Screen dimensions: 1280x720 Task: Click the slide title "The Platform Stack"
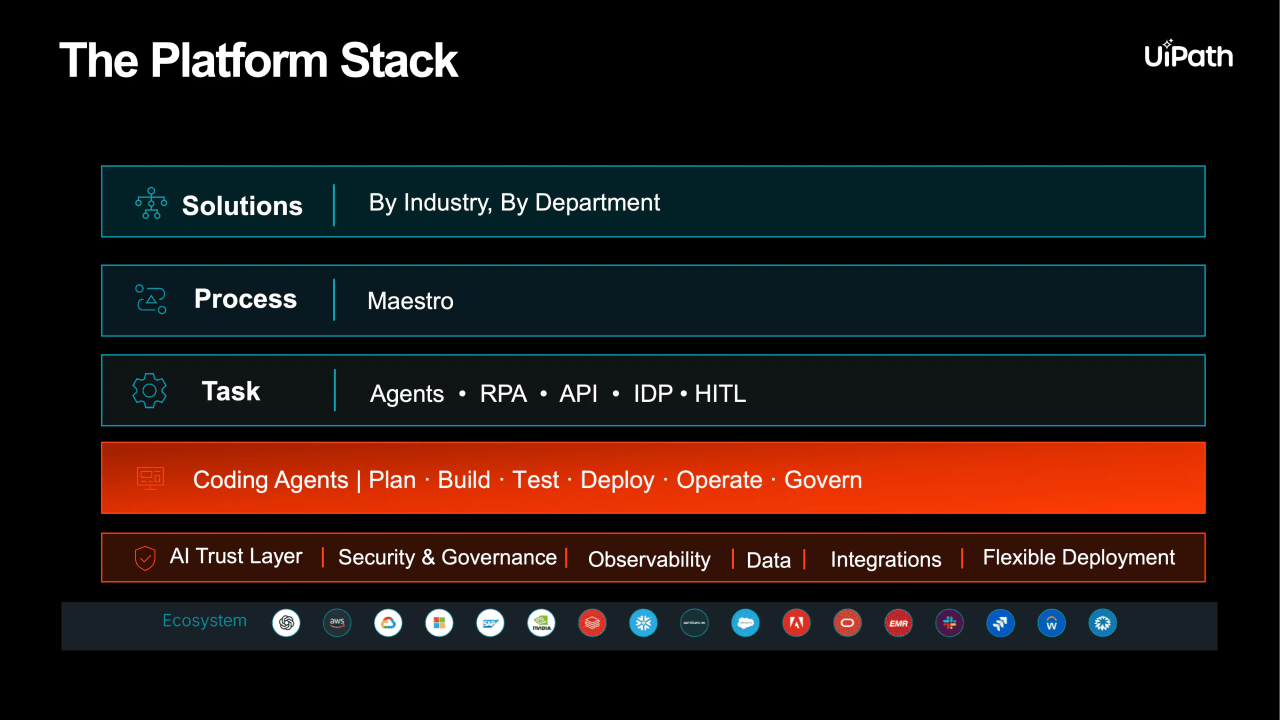259,60
